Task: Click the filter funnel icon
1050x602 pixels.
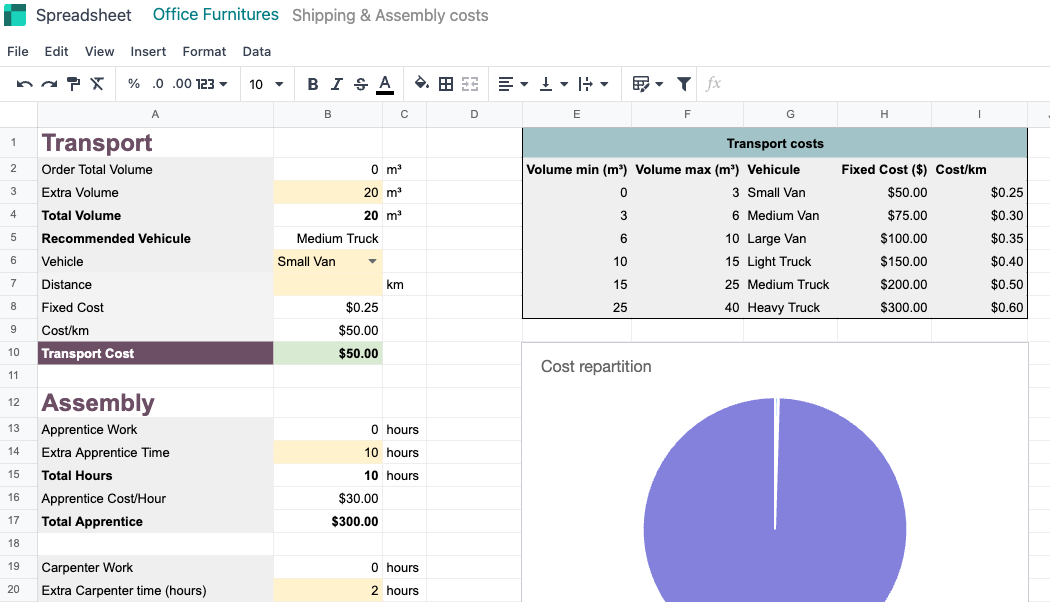Action: click(684, 84)
